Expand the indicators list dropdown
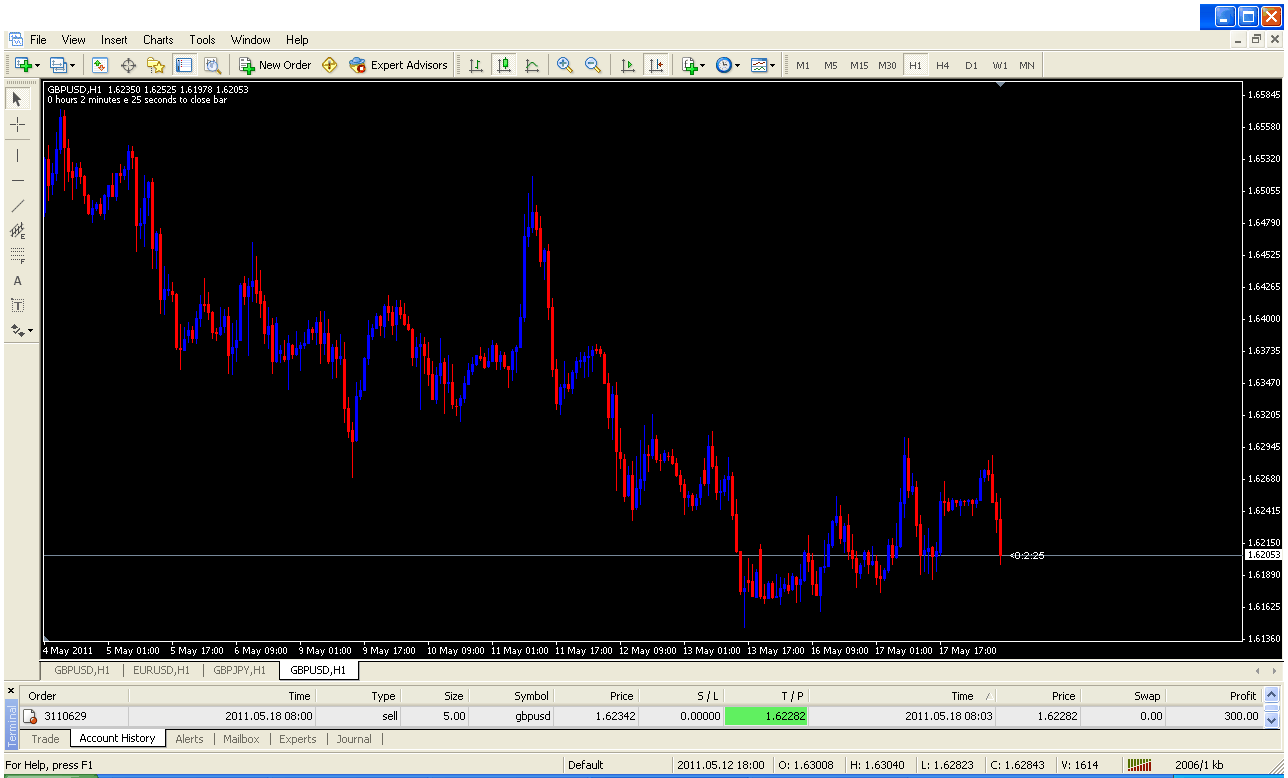1288x778 pixels. pos(703,65)
